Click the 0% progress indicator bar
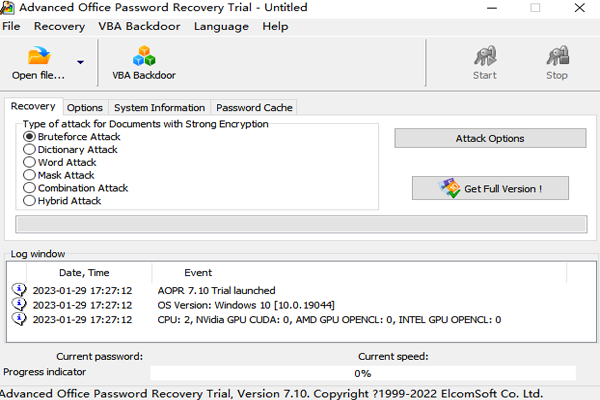Screen dimensions: 600x400 [x=363, y=373]
